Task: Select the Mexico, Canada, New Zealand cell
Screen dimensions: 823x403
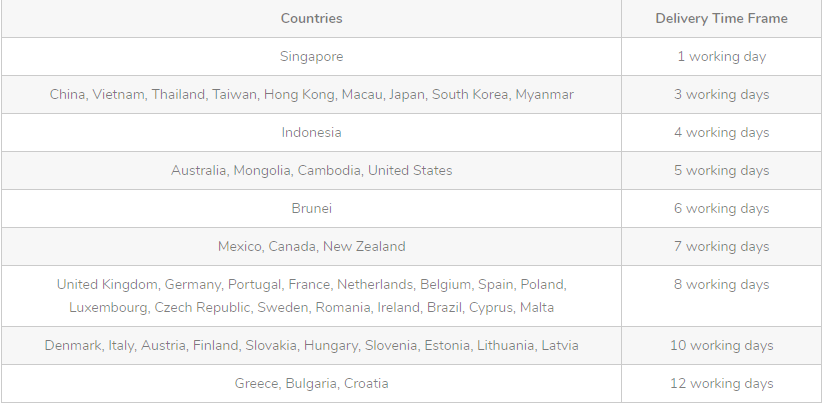Action: 311,247
